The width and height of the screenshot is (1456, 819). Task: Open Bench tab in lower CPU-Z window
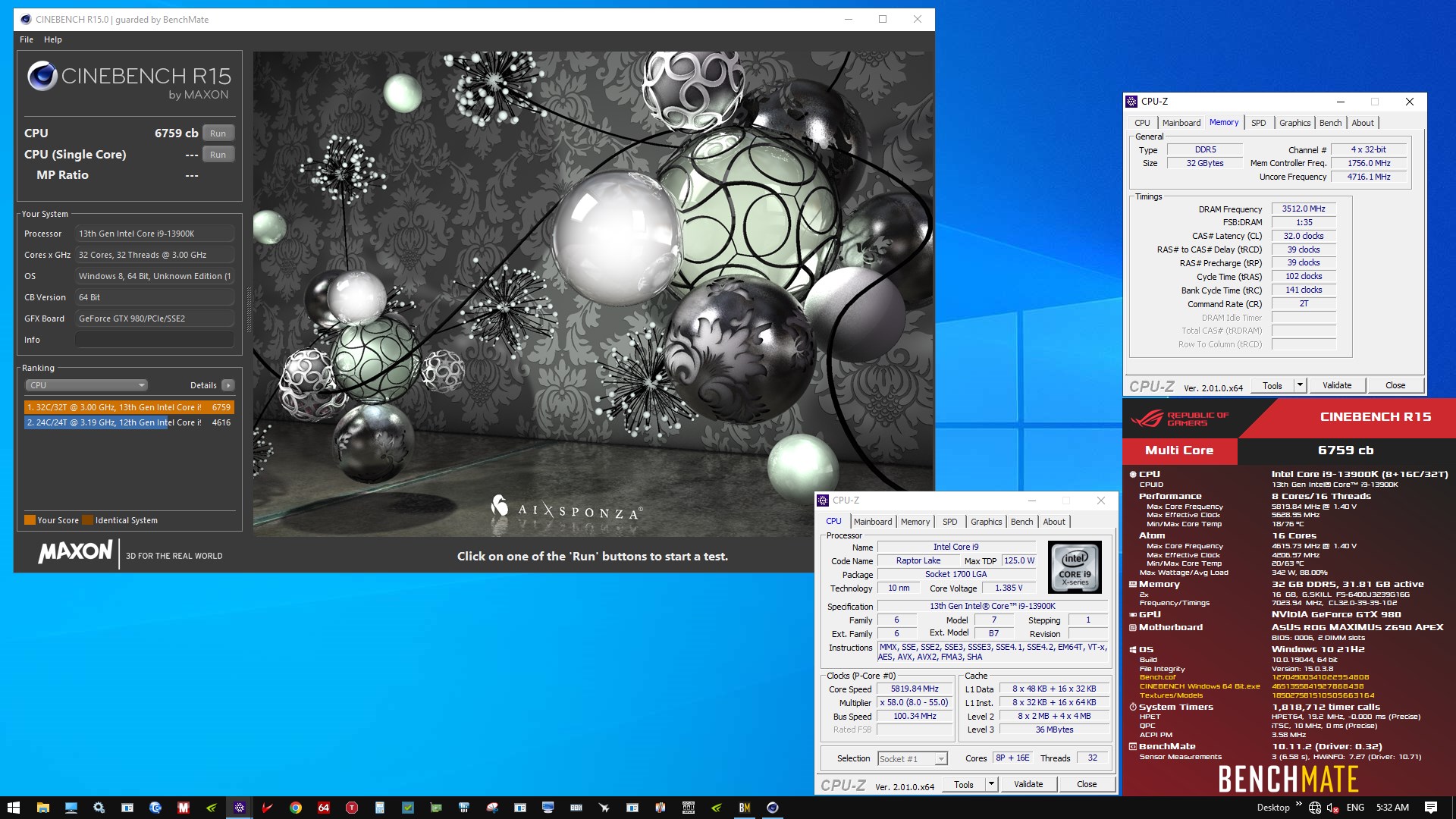coord(1021,522)
